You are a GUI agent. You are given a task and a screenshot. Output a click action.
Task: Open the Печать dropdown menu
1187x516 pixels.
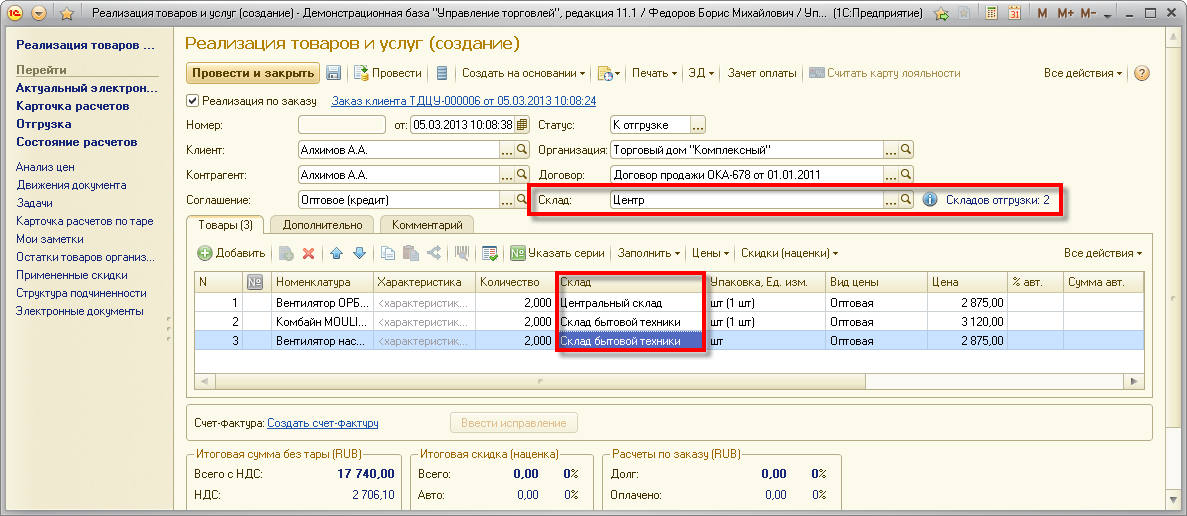click(x=654, y=73)
